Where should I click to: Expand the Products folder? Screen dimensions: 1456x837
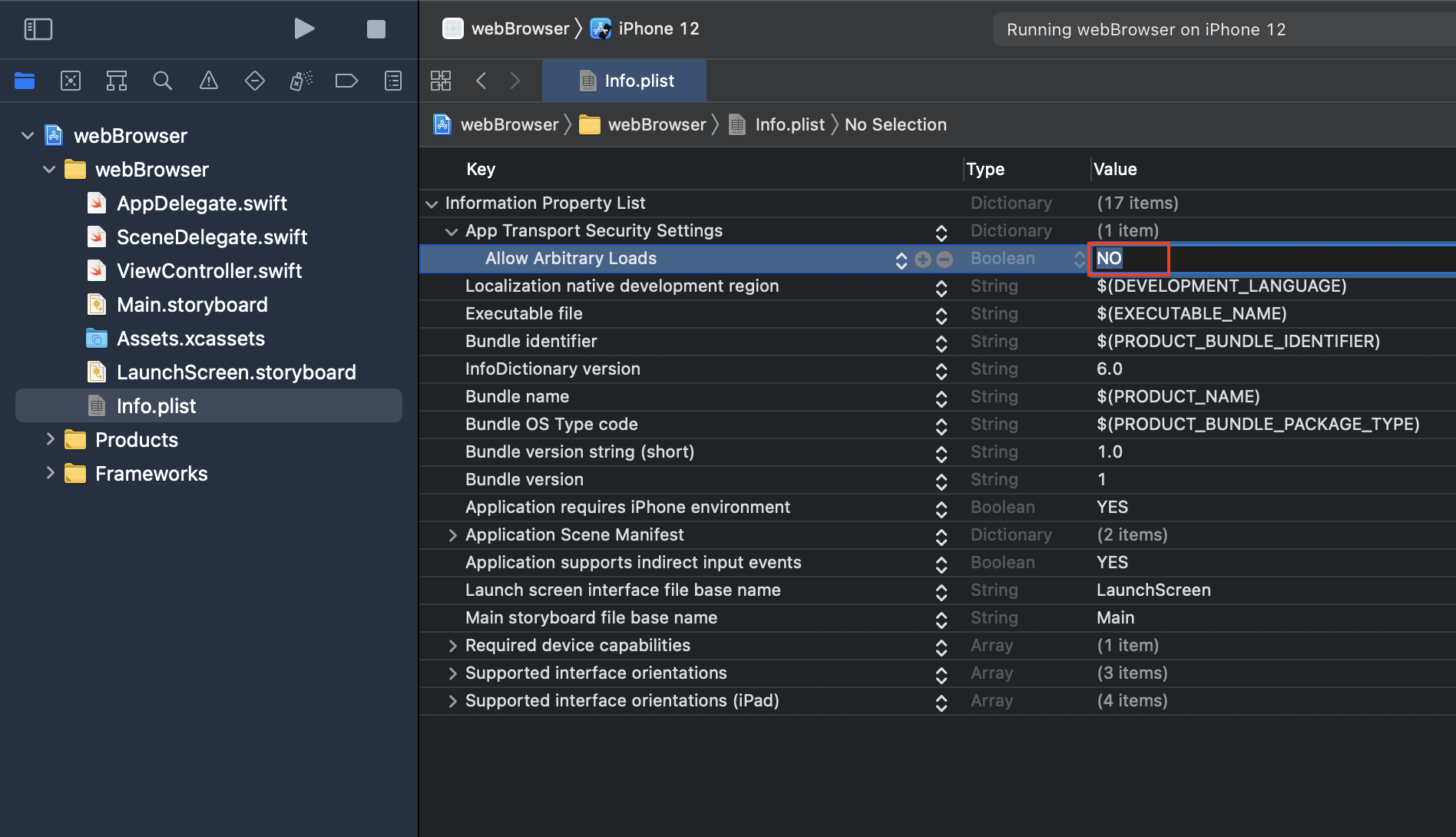click(x=50, y=440)
